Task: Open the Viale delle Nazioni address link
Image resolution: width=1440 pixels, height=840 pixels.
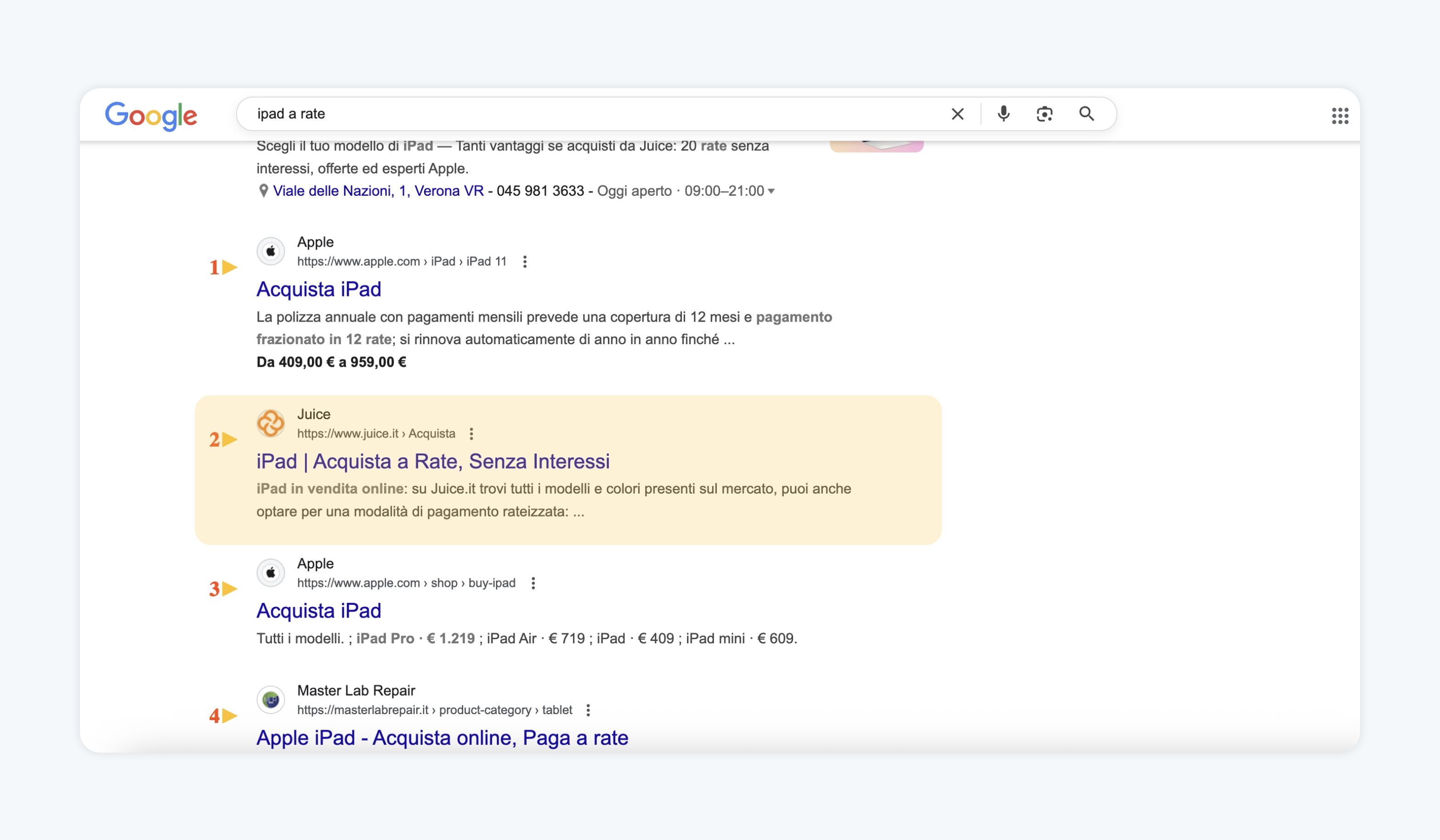Action: [378, 191]
